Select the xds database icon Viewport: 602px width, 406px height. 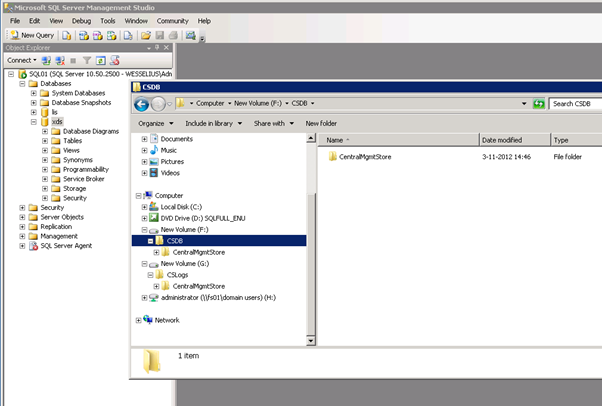coord(45,121)
